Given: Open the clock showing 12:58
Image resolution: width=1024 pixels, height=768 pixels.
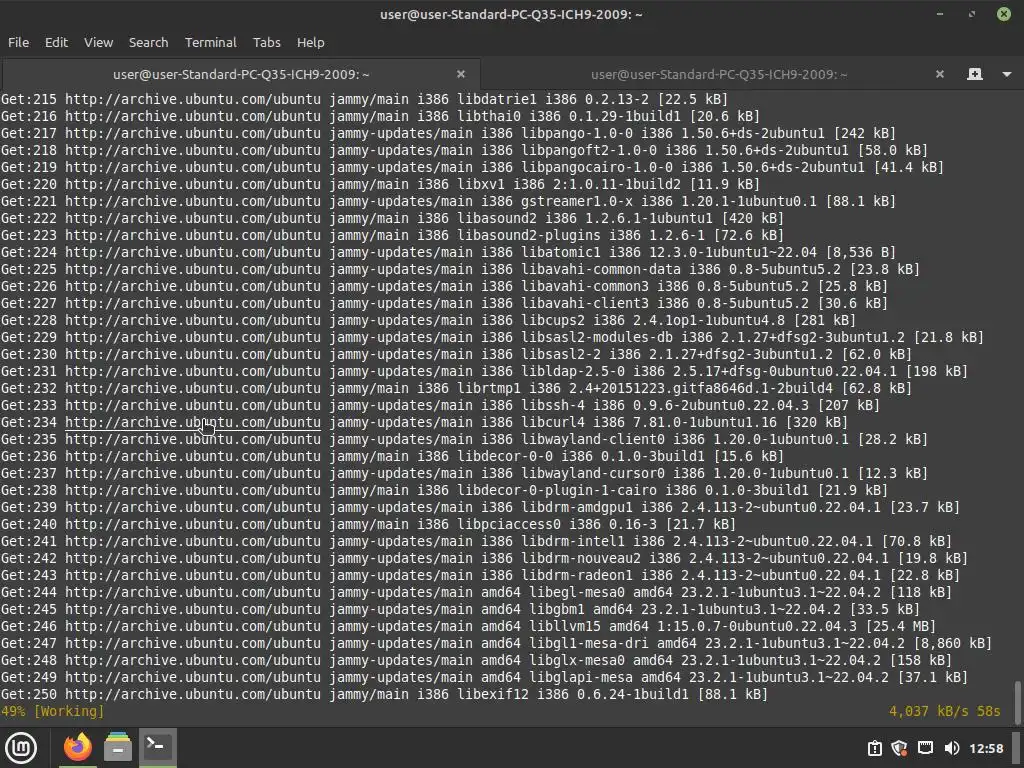Looking at the screenshot, I should [986, 748].
